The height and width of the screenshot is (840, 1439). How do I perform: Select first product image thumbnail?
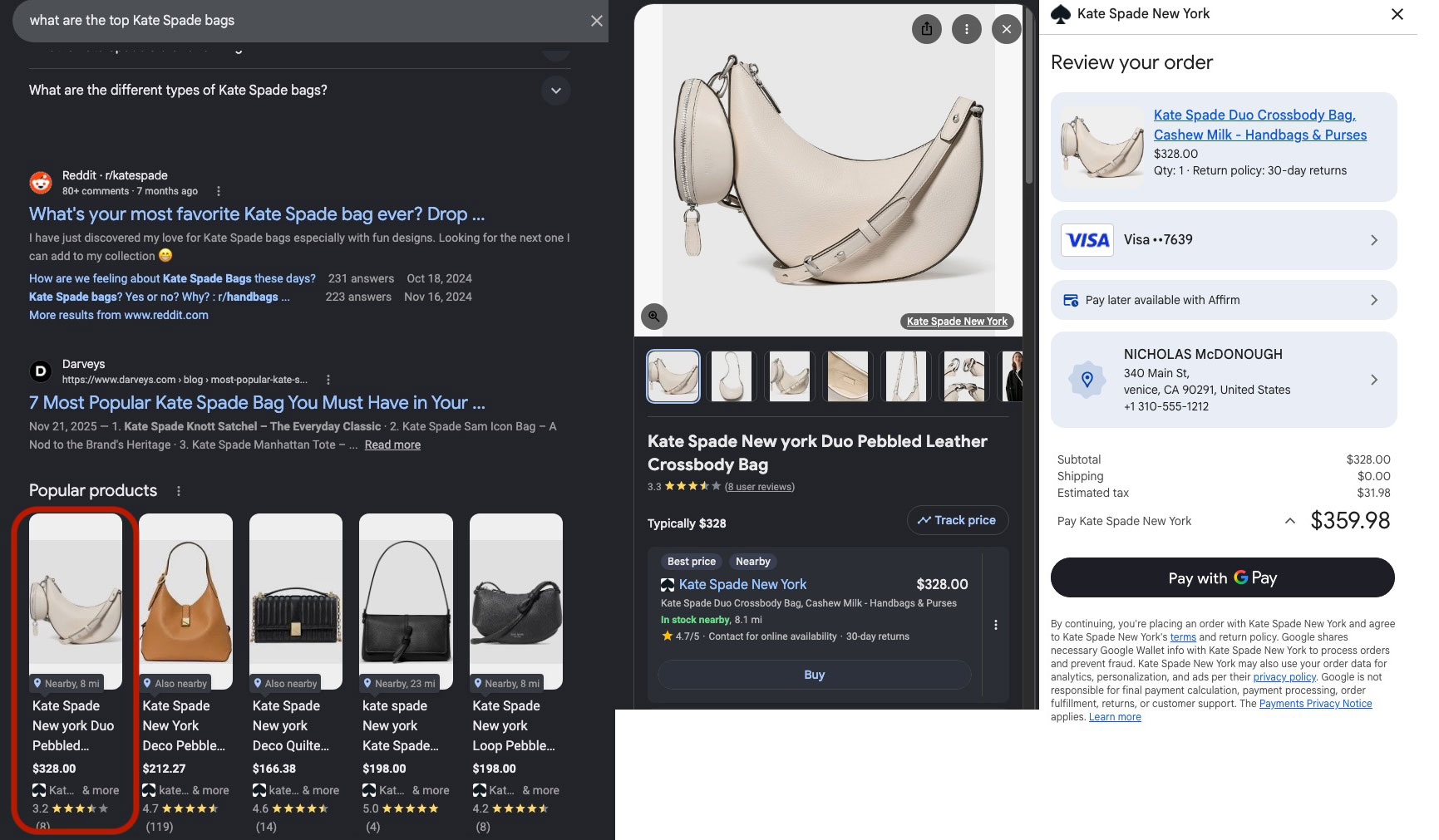(x=673, y=376)
